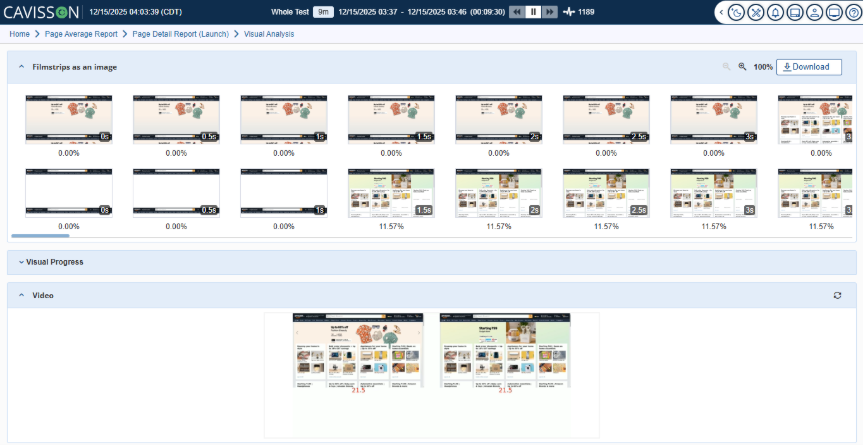Click the fast-forward playback button
864x445 pixels.
pos(550,12)
